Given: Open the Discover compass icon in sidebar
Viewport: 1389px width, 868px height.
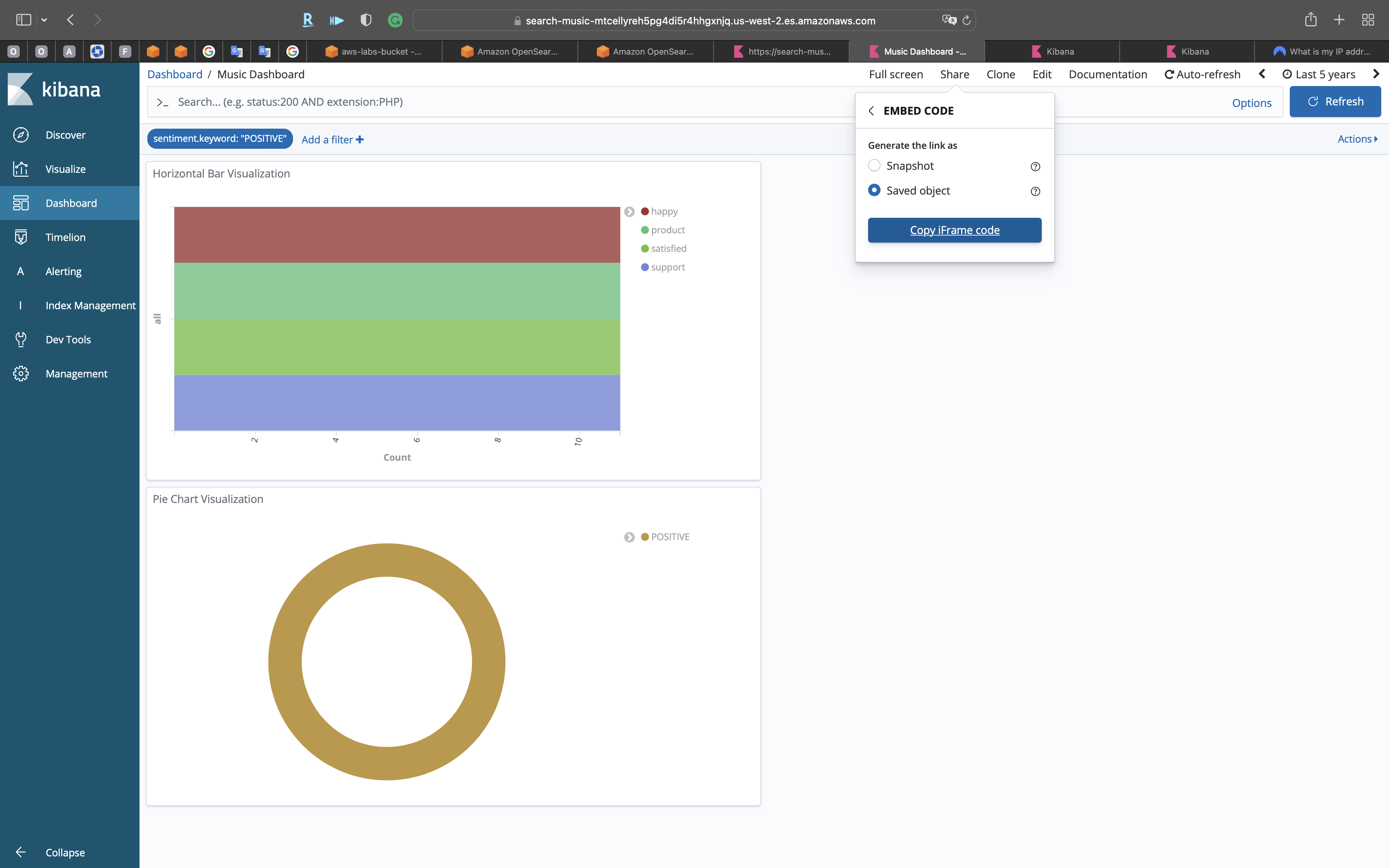Looking at the screenshot, I should (x=21, y=135).
